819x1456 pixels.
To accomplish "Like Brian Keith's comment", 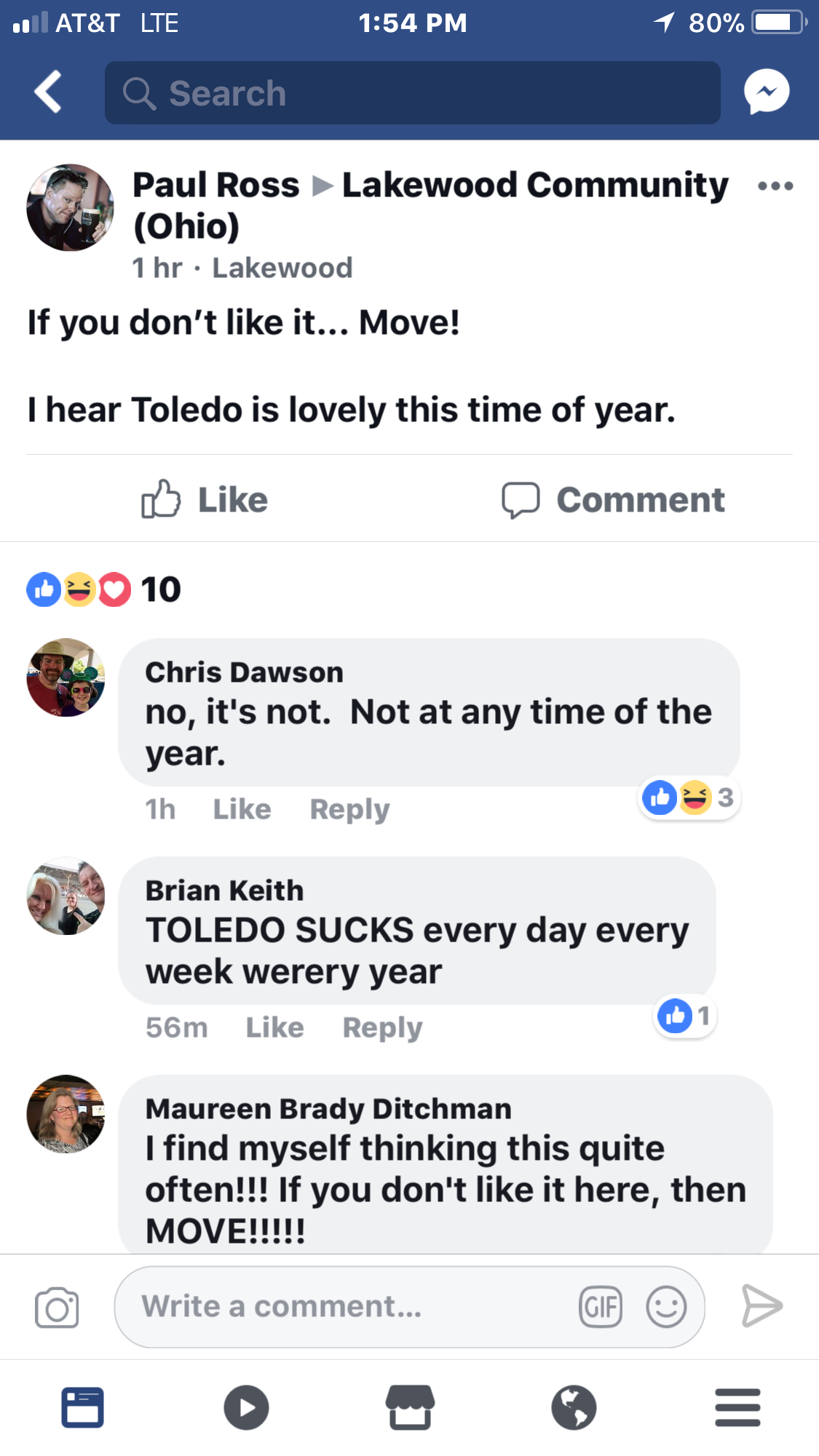I will [x=274, y=1027].
